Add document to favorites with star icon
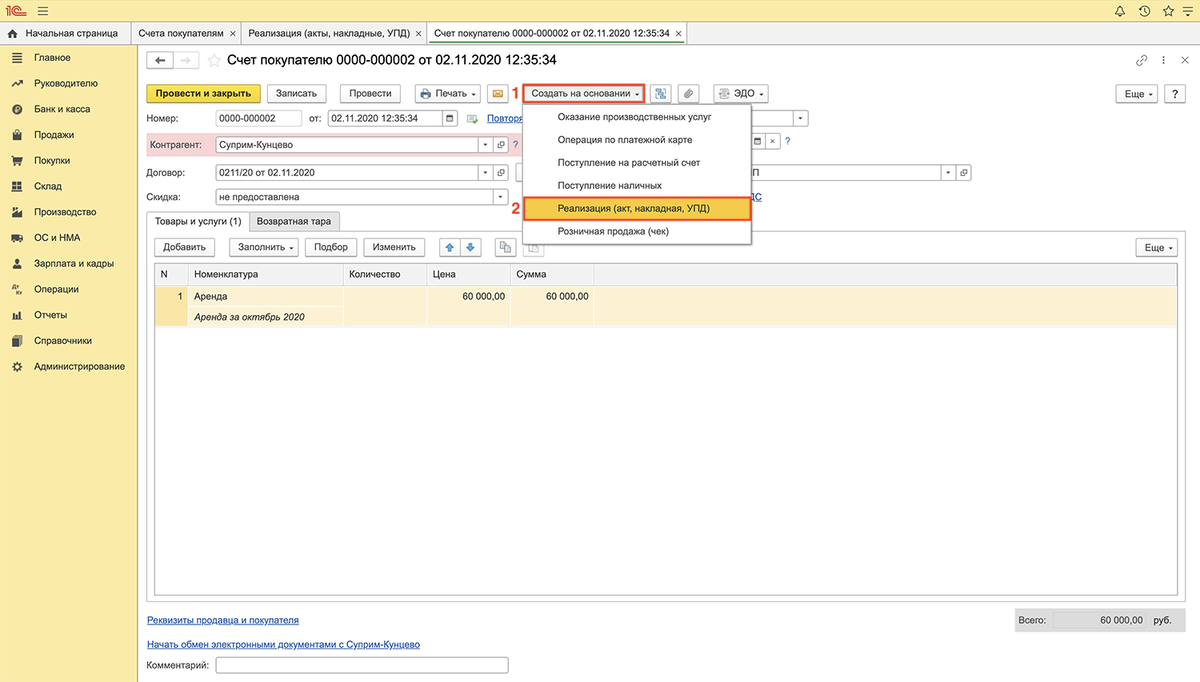Image resolution: width=1200 pixels, height=682 pixels. click(213, 60)
